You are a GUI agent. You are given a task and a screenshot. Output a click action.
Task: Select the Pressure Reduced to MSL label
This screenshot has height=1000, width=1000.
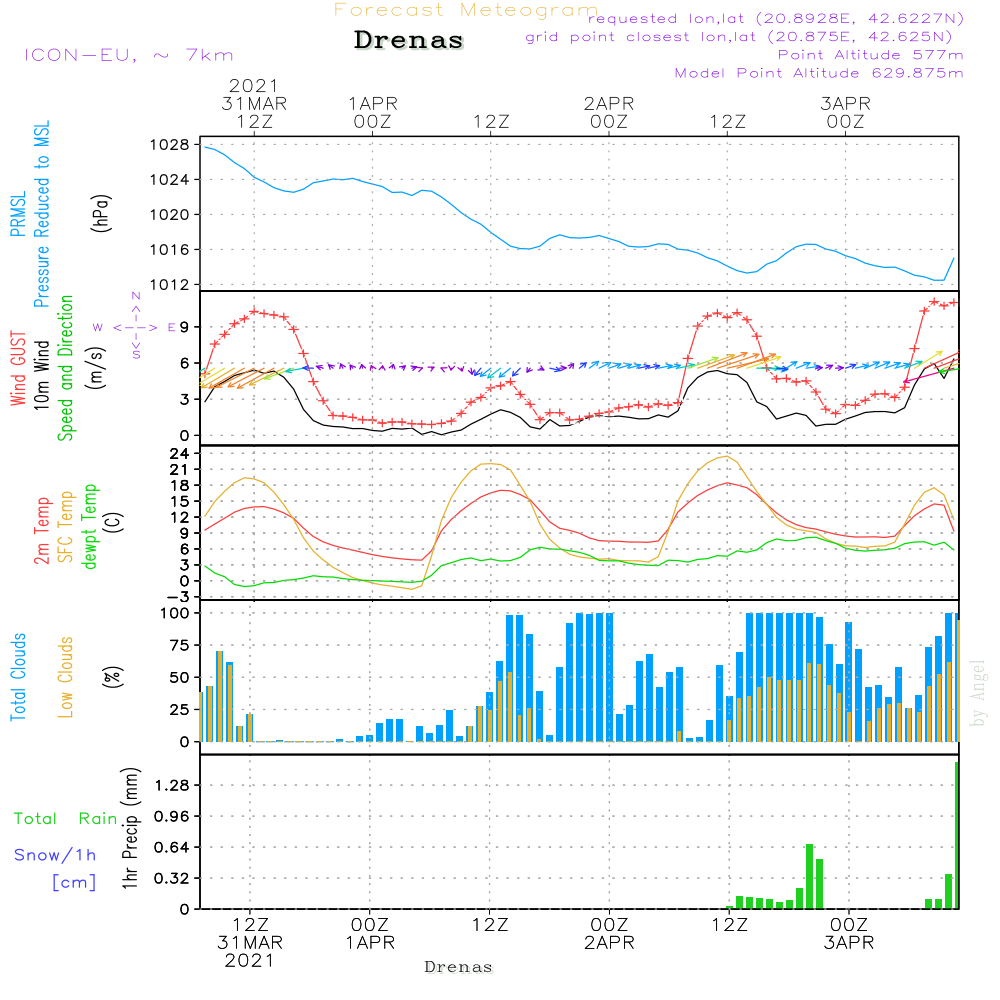pos(43,214)
